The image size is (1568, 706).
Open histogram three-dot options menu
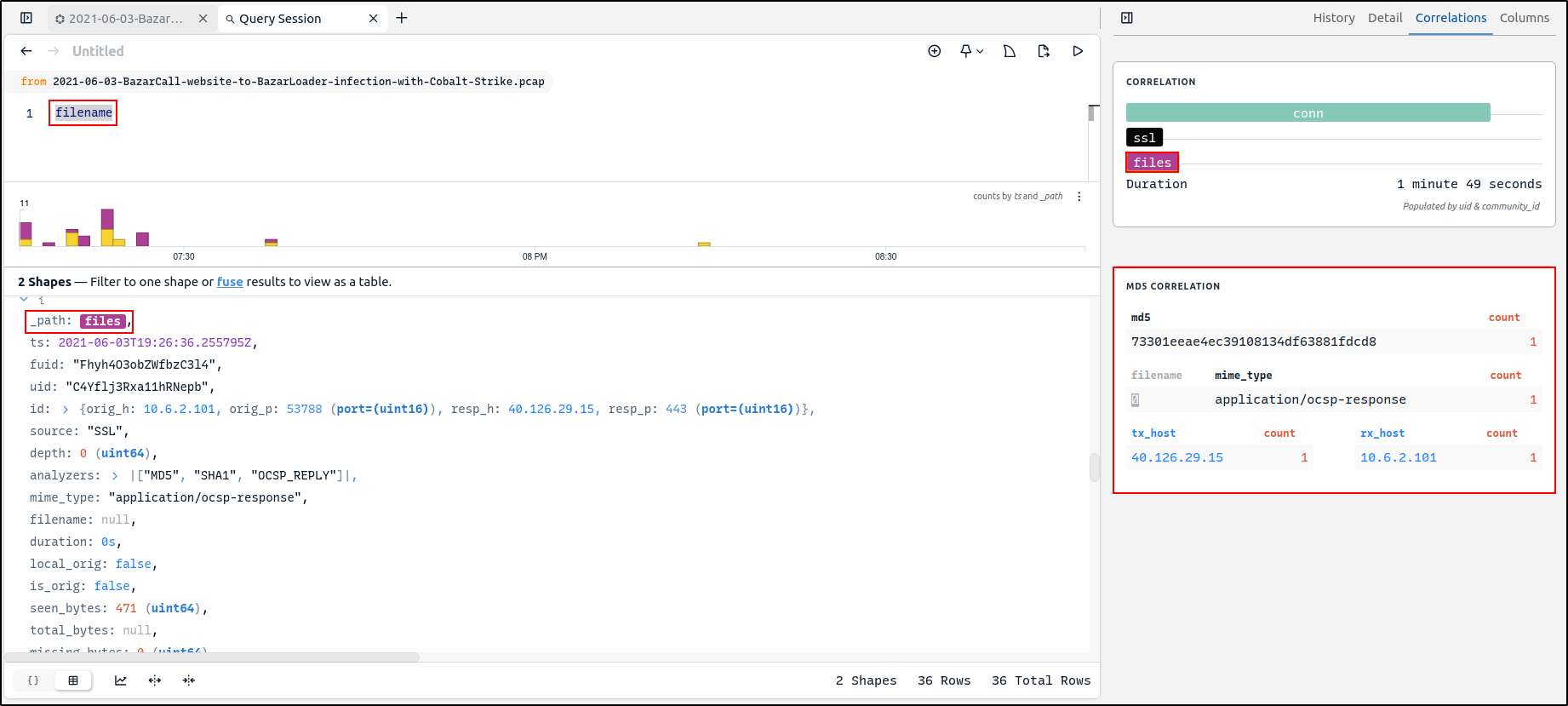[x=1079, y=197]
